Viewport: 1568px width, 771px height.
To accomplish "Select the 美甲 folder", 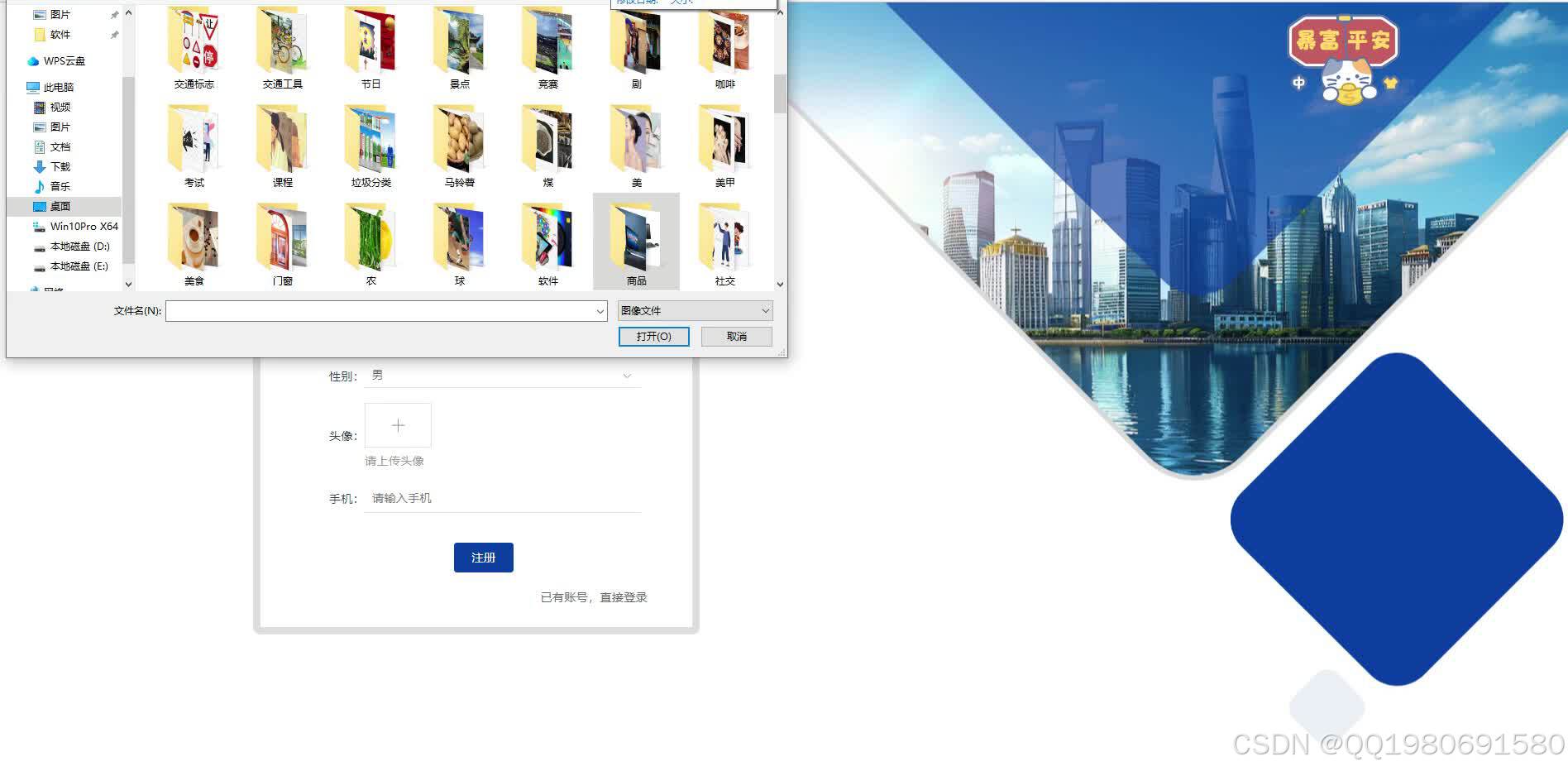I will point(725,145).
